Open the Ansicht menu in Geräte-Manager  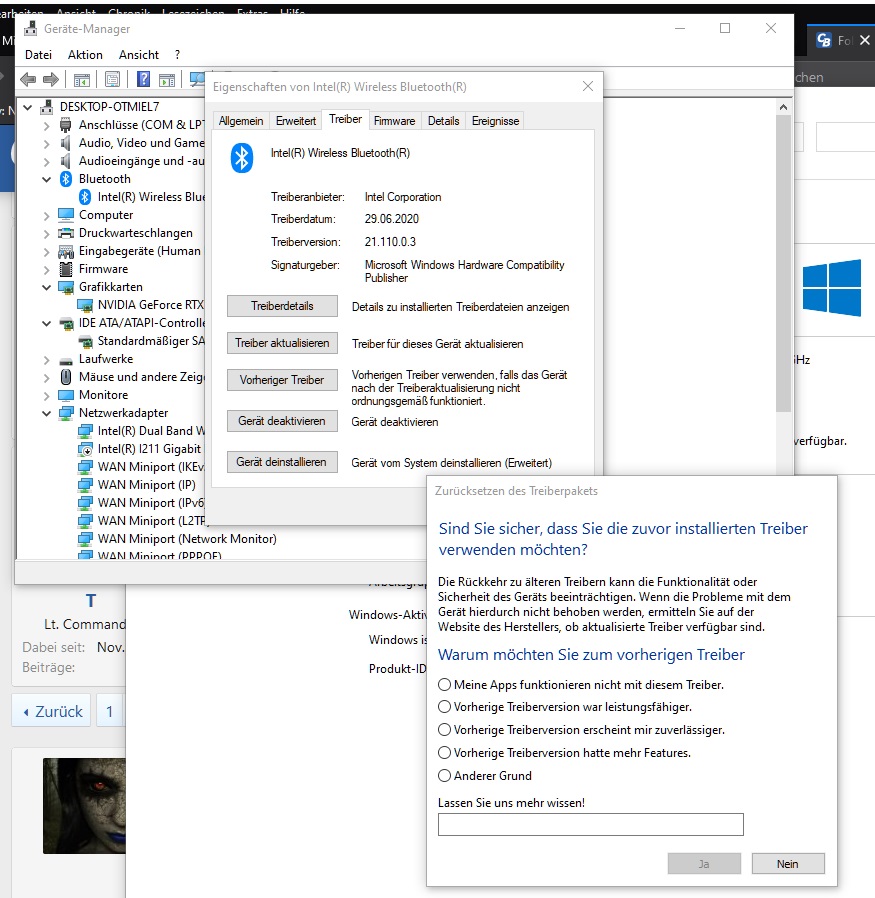pos(139,55)
